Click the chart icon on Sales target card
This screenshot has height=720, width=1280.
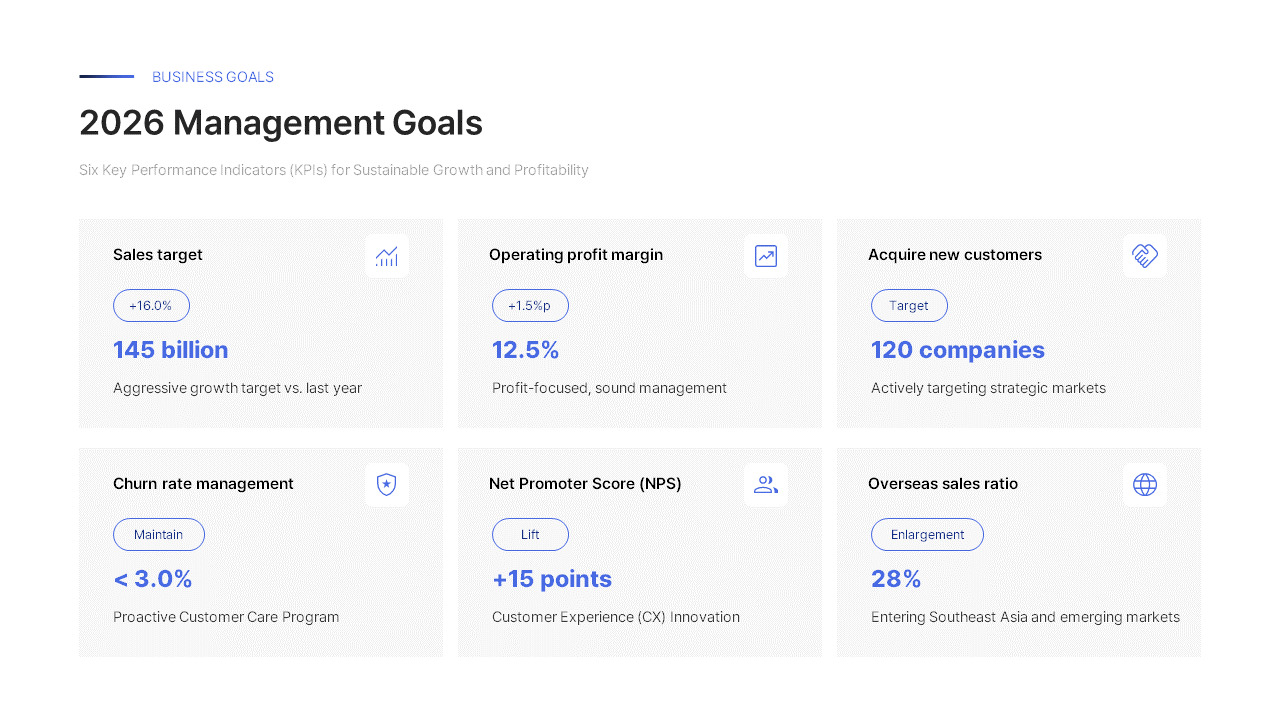coord(387,256)
